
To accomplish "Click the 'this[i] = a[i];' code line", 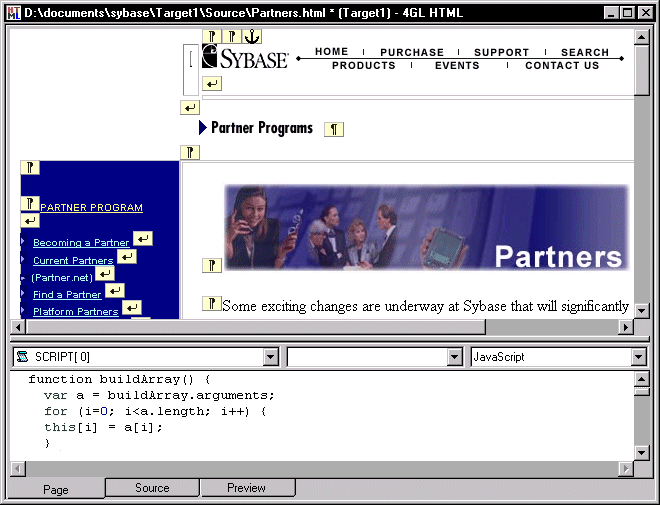I will (103, 427).
